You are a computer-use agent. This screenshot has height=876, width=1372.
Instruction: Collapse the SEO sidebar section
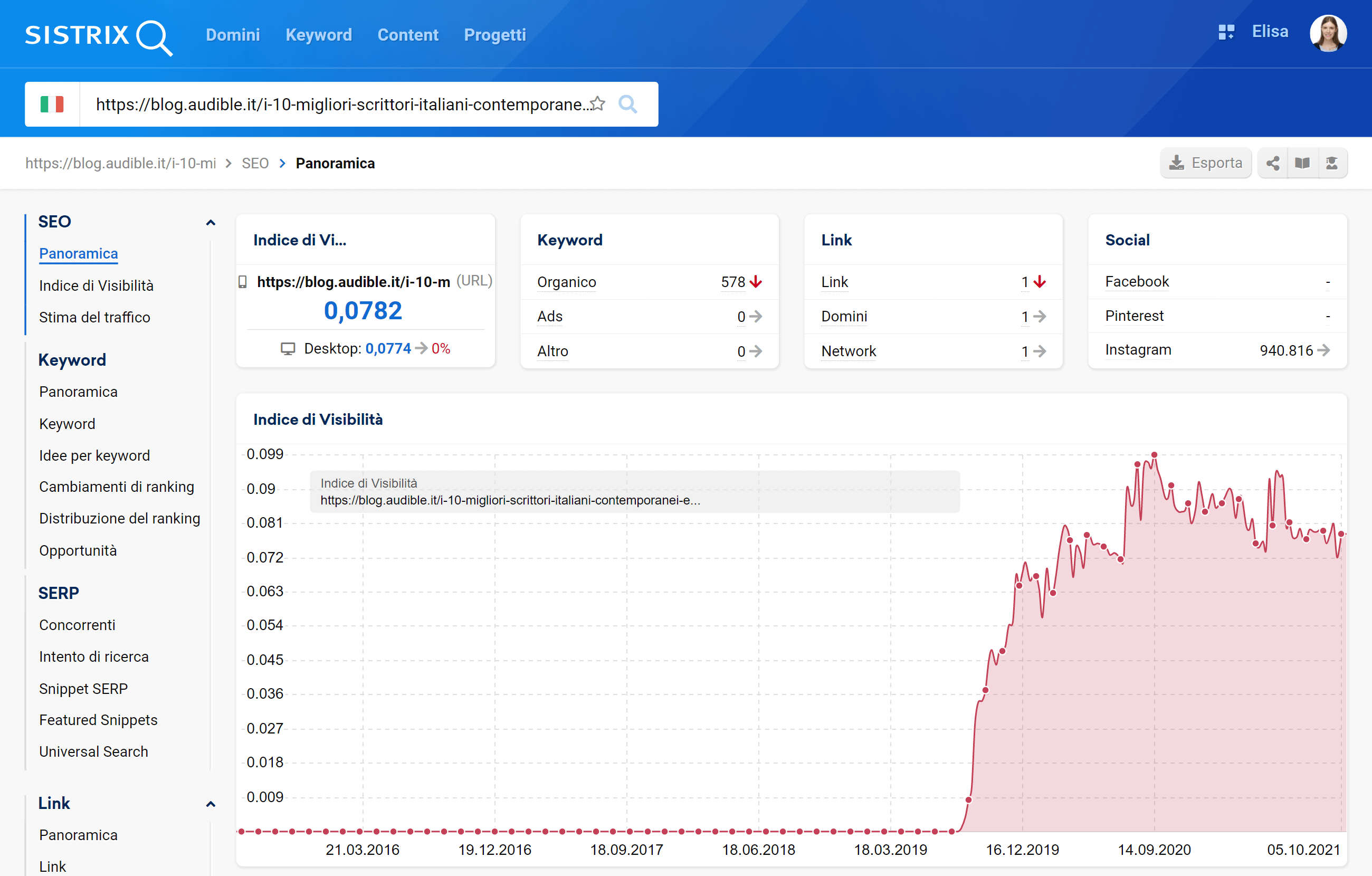[x=210, y=223]
